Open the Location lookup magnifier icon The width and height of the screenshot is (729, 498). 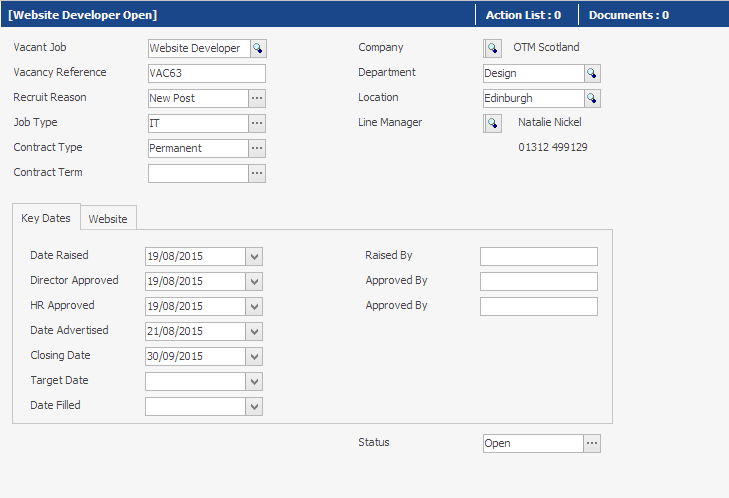click(x=592, y=99)
